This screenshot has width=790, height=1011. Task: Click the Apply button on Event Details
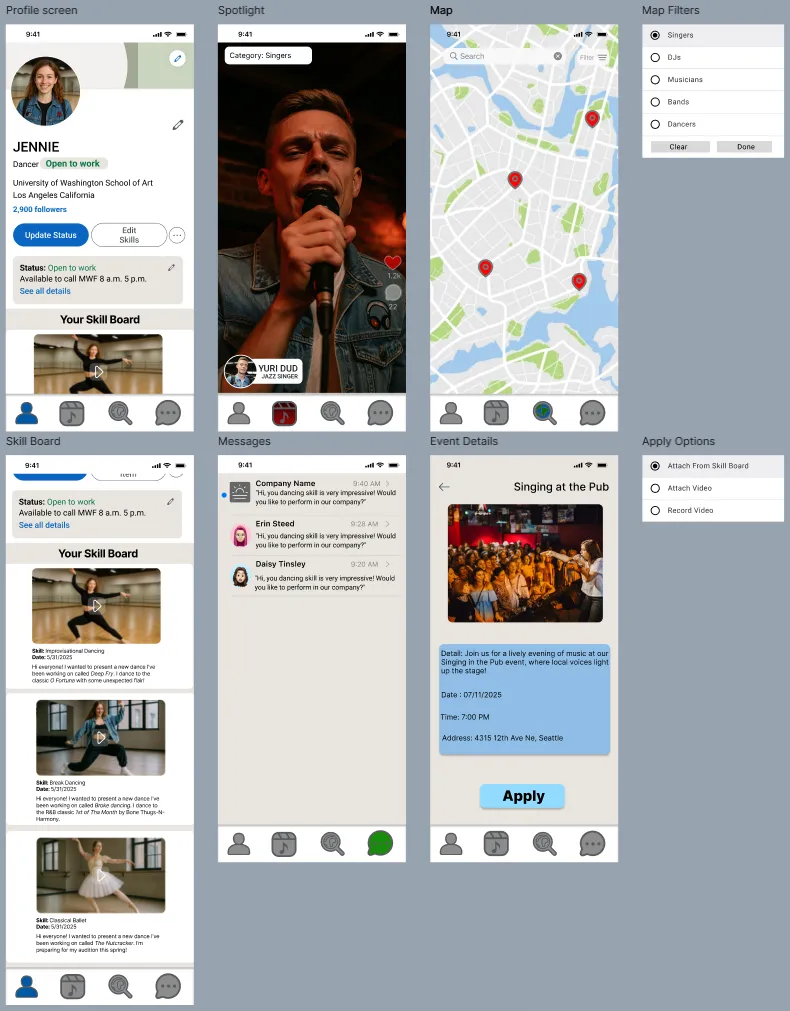coord(522,796)
